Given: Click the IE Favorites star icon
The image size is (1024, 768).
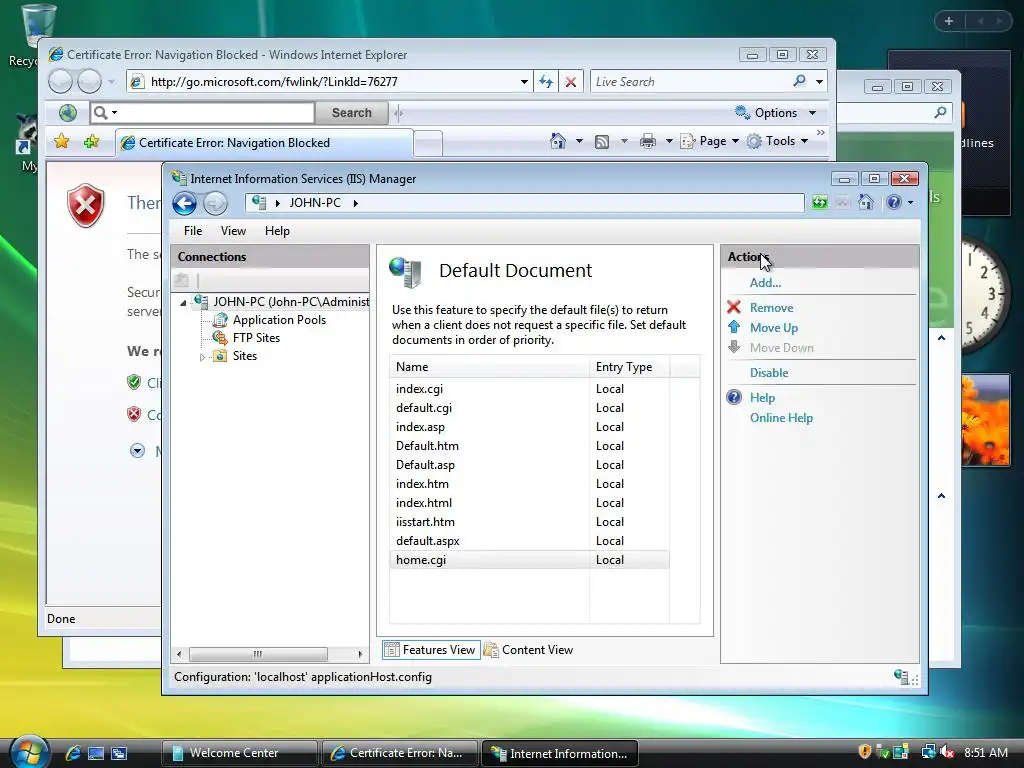Looking at the screenshot, I should tap(61, 142).
